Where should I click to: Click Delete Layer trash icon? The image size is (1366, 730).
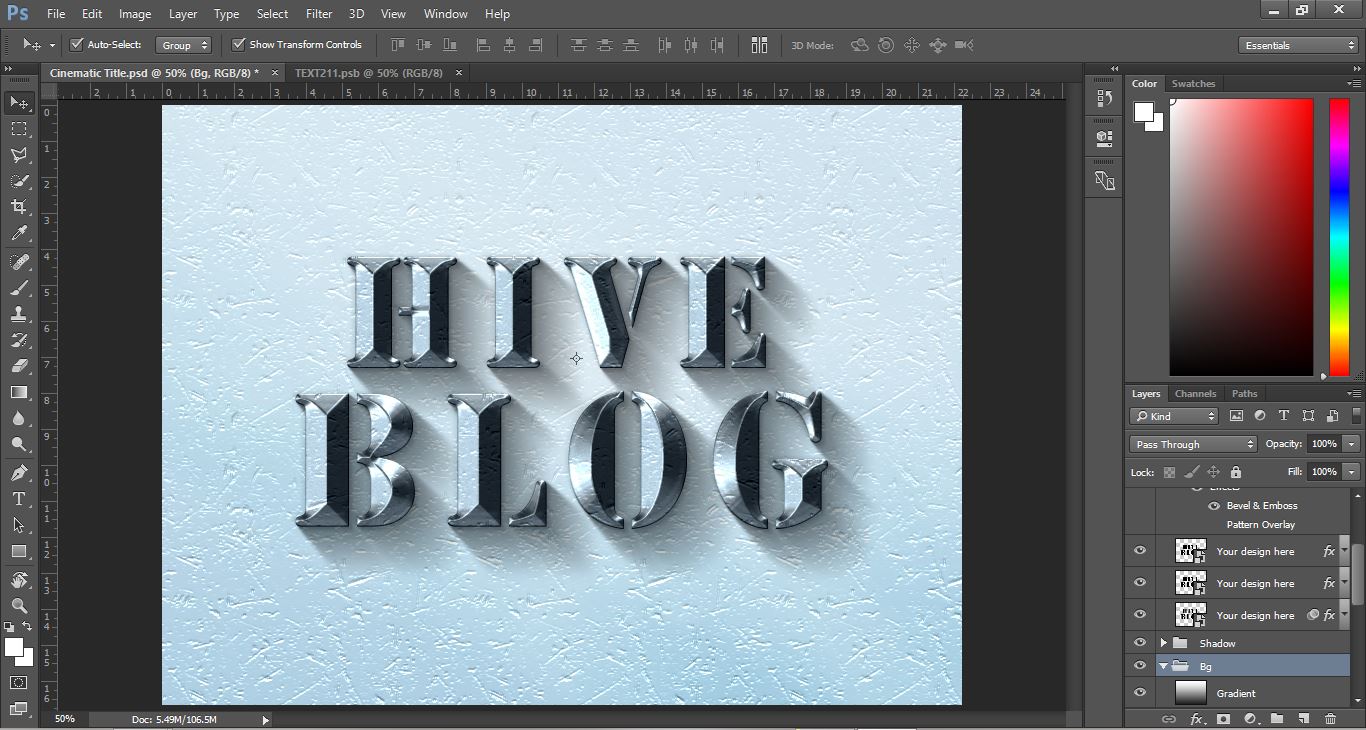tap(1330, 719)
